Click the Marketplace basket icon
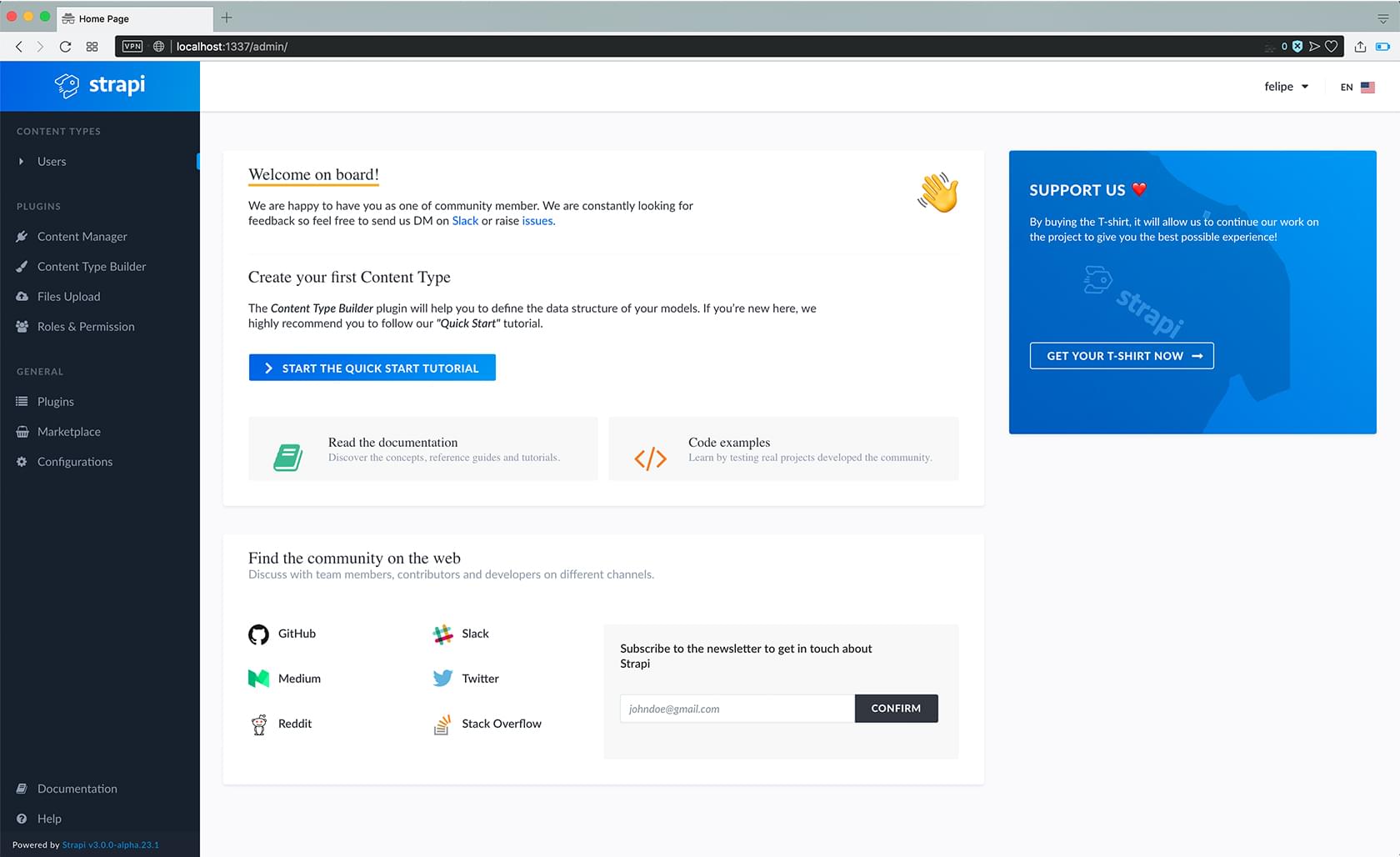Image resolution: width=1400 pixels, height=857 pixels. pos(22,432)
